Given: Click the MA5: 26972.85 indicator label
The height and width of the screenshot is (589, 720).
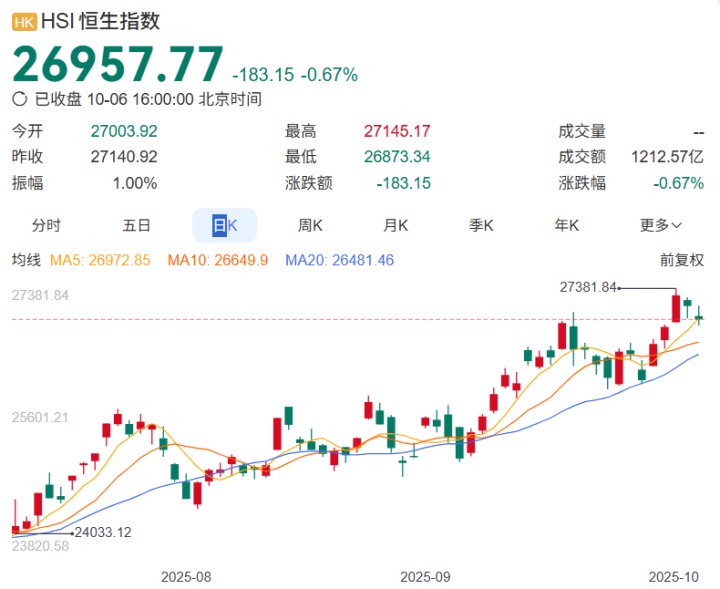Looking at the screenshot, I should pyautogui.click(x=100, y=260).
